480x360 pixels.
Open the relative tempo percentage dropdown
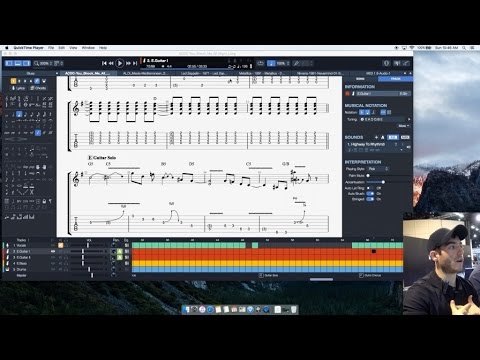click(x=283, y=63)
